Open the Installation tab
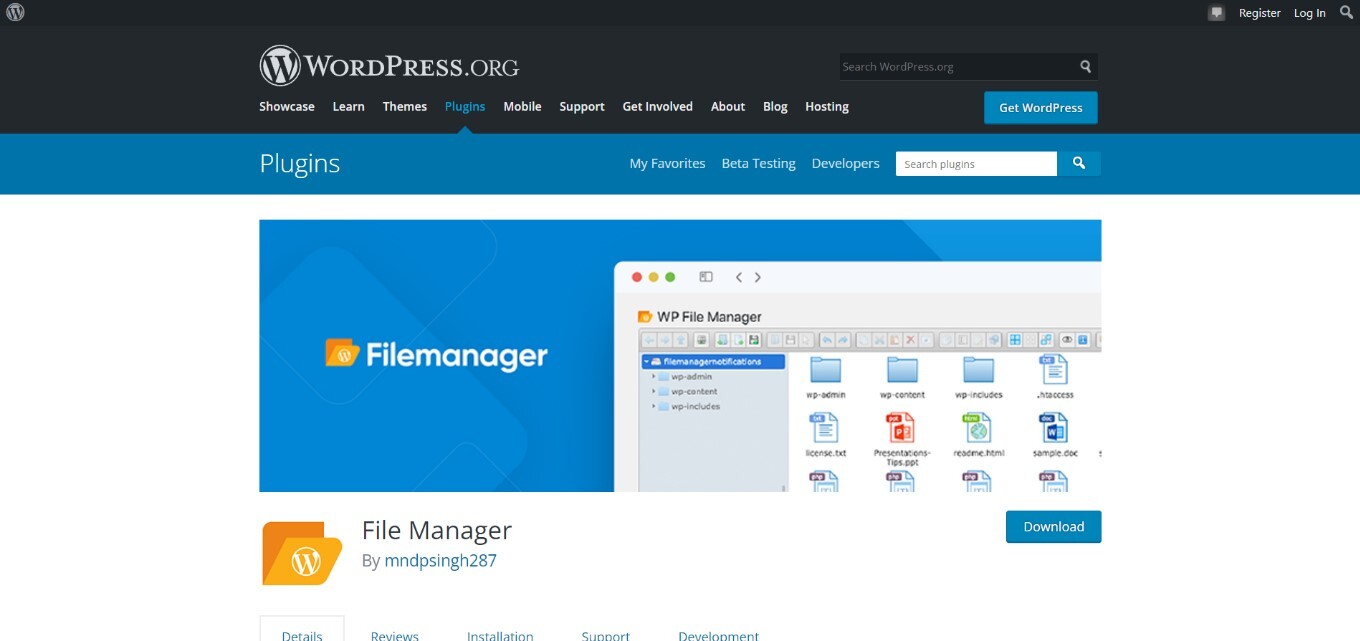This screenshot has width=1360, height=641. click(500, 635)
